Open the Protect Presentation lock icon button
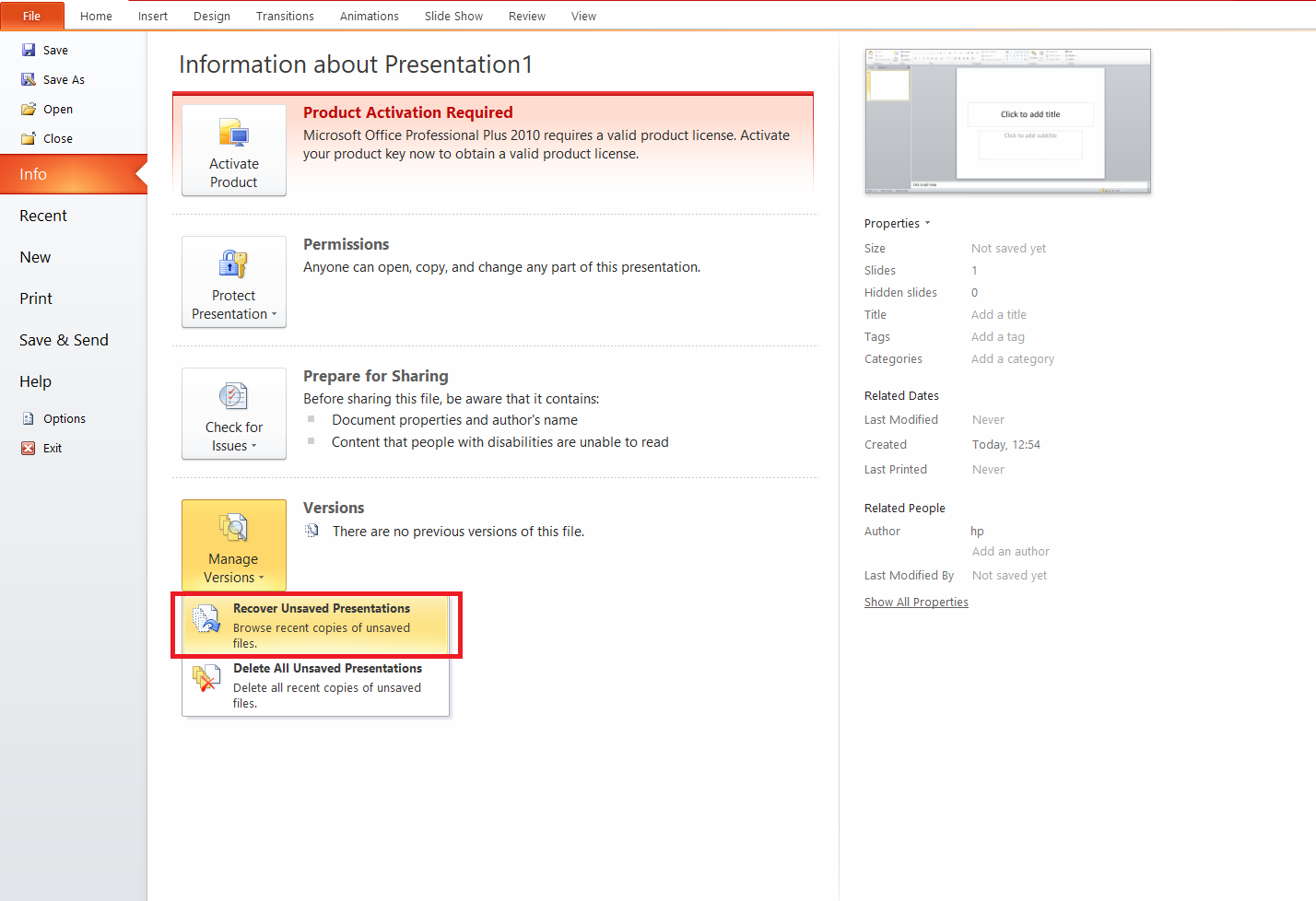The height and width of the screenshot is (901, 1316). [x=234, y=282]
